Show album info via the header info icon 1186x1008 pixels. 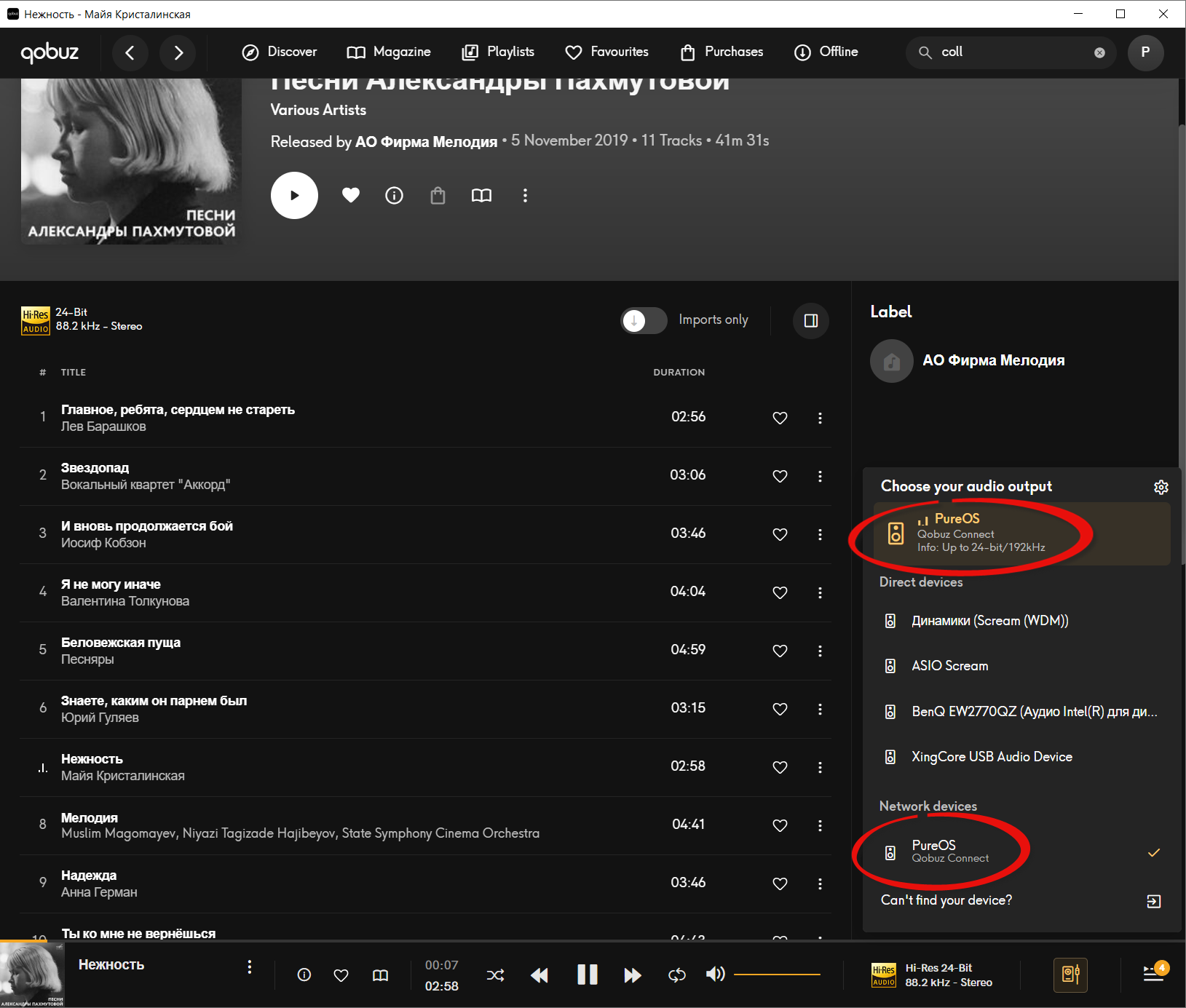coord(394,195)
